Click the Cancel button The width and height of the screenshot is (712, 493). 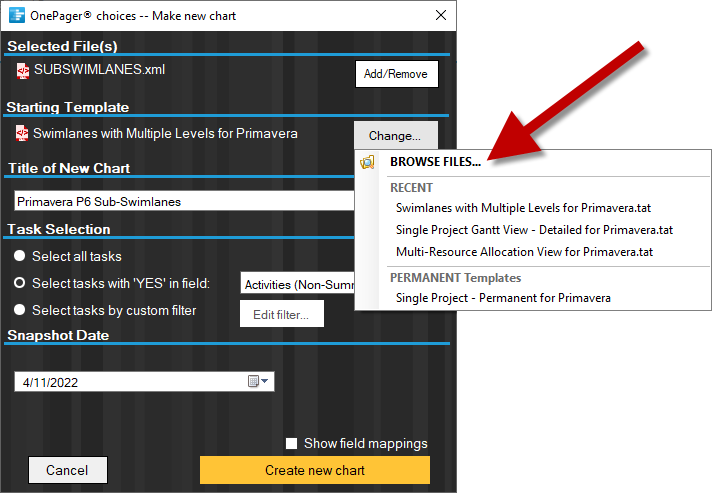[68, 470]
